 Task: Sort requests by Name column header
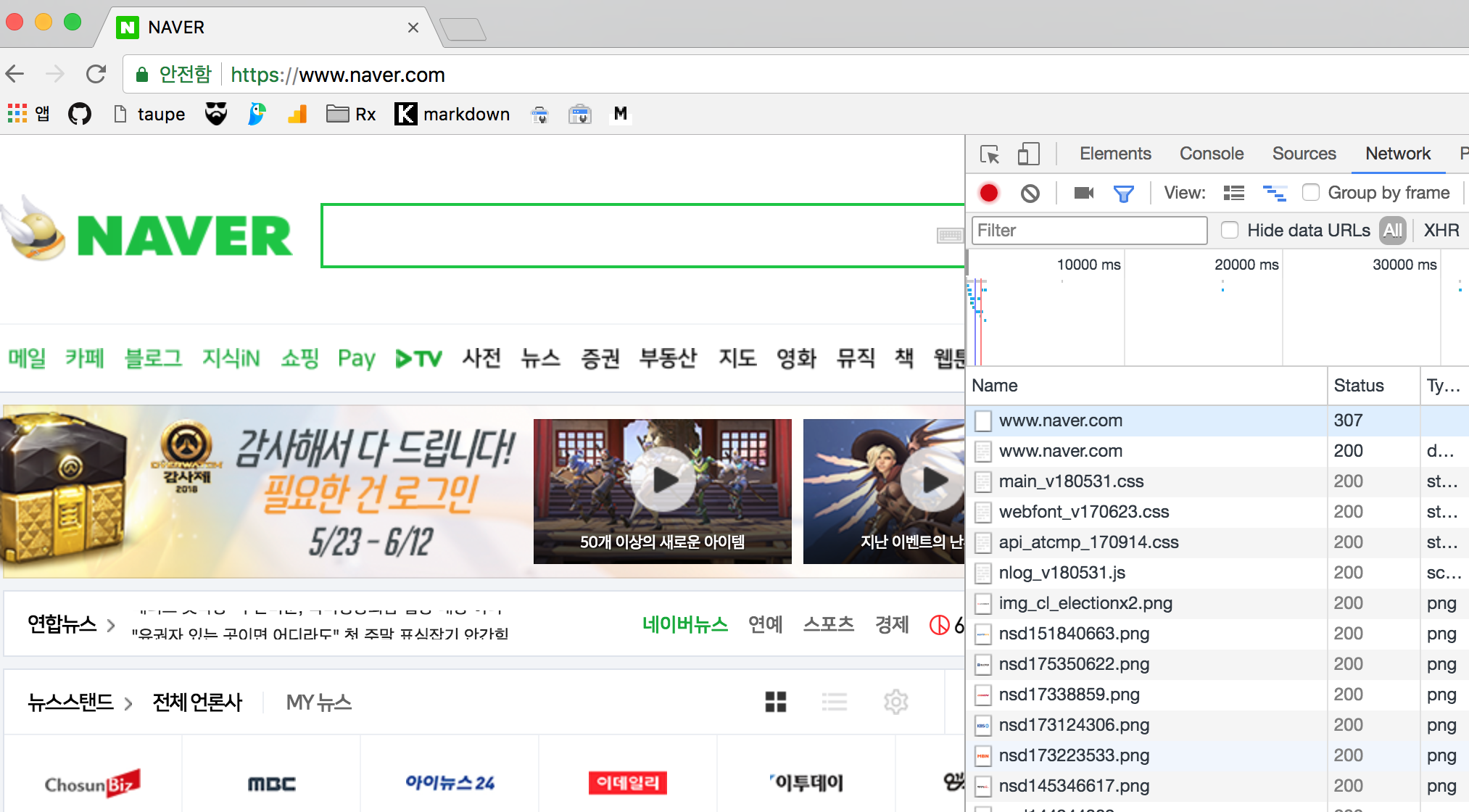coord(1147,386)
